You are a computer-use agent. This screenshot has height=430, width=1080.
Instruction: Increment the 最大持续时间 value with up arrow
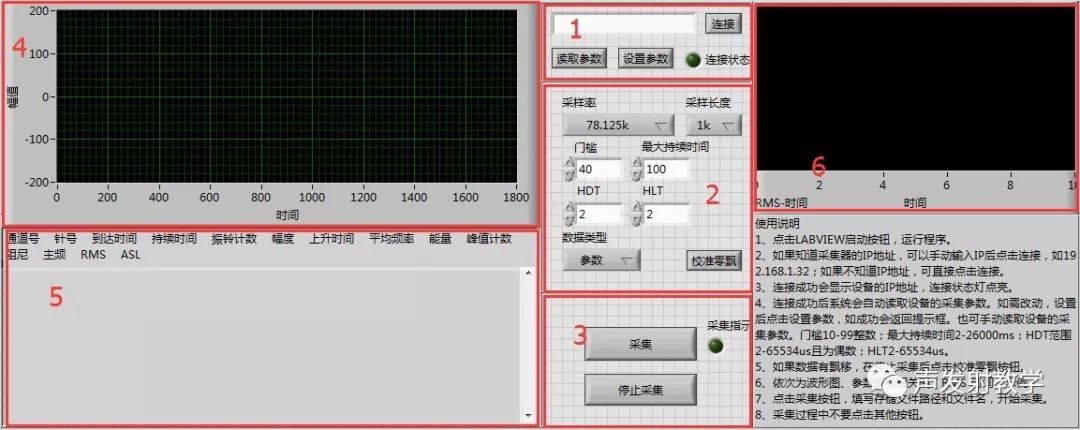tap(637, 164)
